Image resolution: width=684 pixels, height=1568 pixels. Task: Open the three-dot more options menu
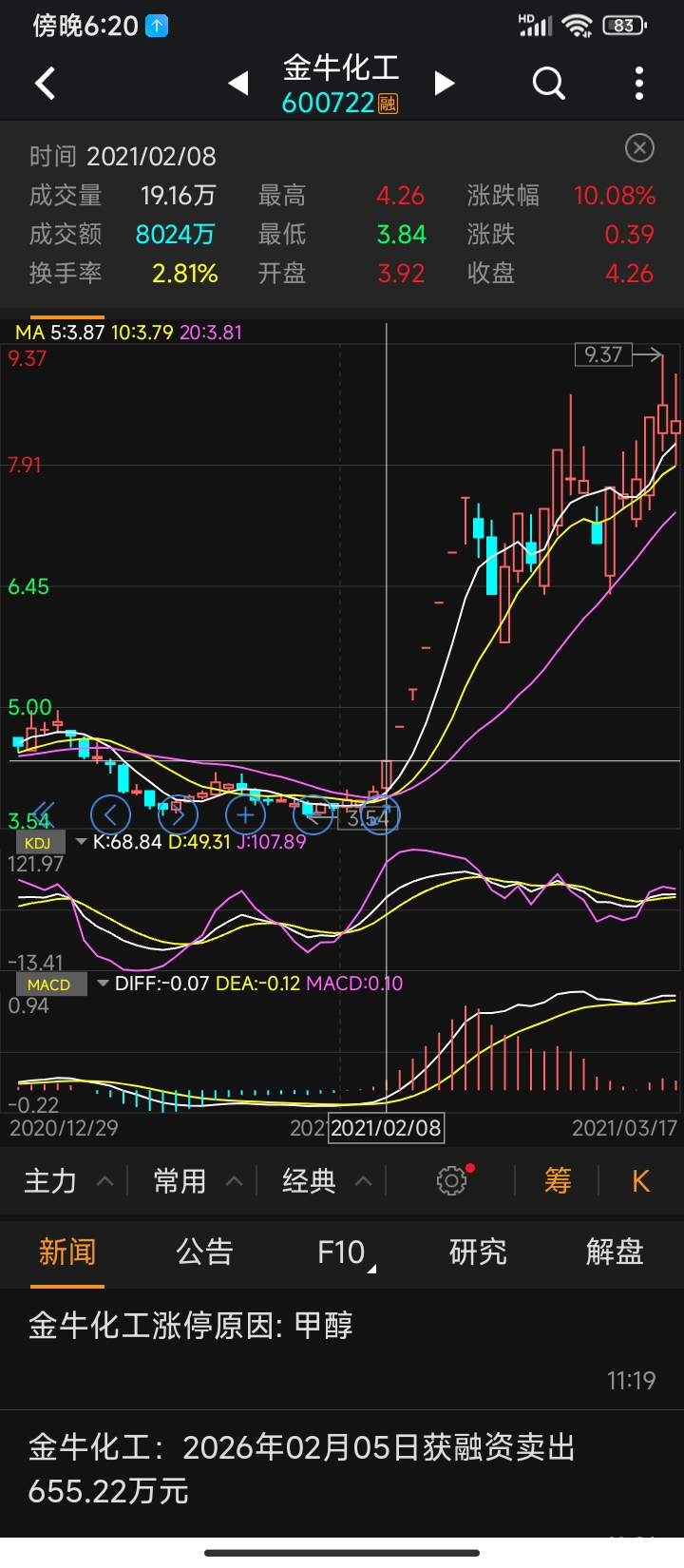click(x=639, y=84)
